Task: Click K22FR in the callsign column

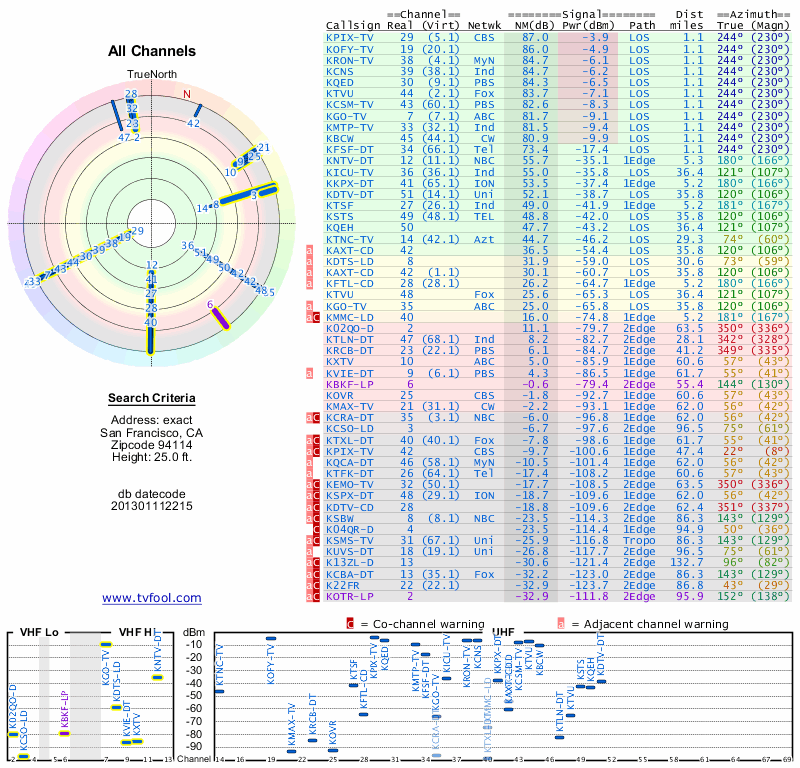Action: 343,585
